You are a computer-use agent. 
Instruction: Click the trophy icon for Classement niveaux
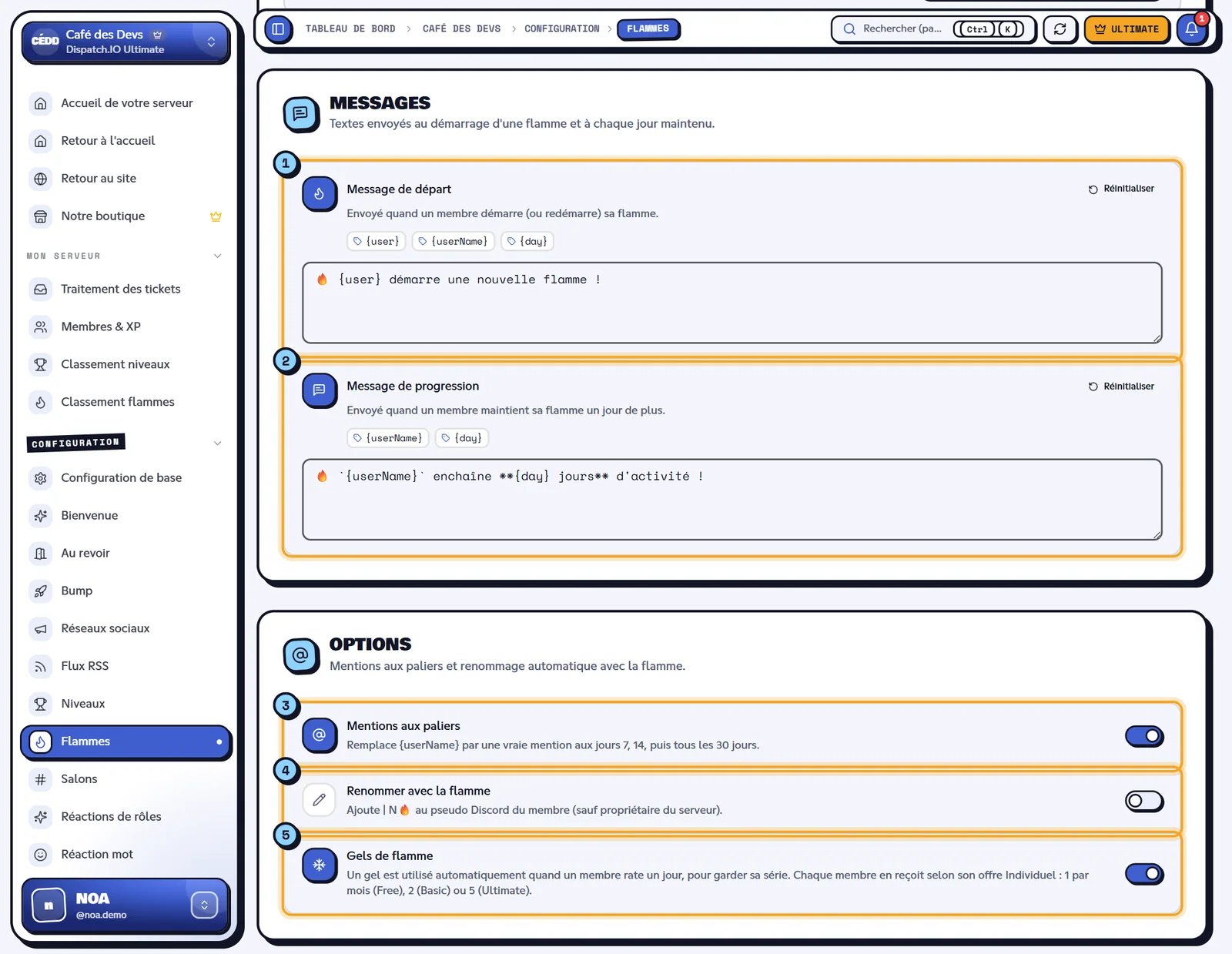click(41, 364)
